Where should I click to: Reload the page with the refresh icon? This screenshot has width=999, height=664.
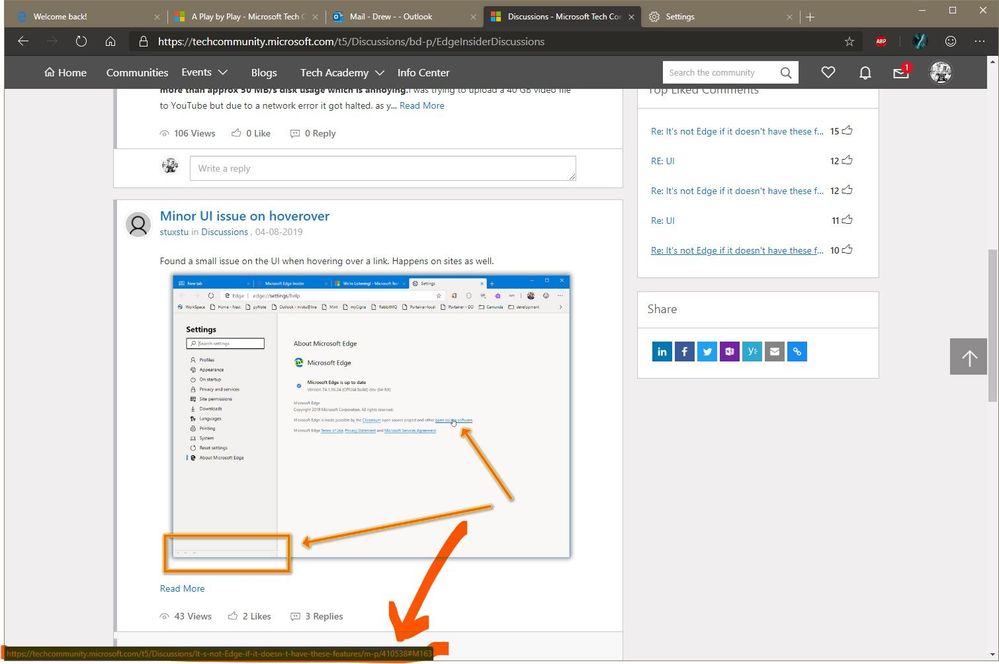click(x=81, y=41)
